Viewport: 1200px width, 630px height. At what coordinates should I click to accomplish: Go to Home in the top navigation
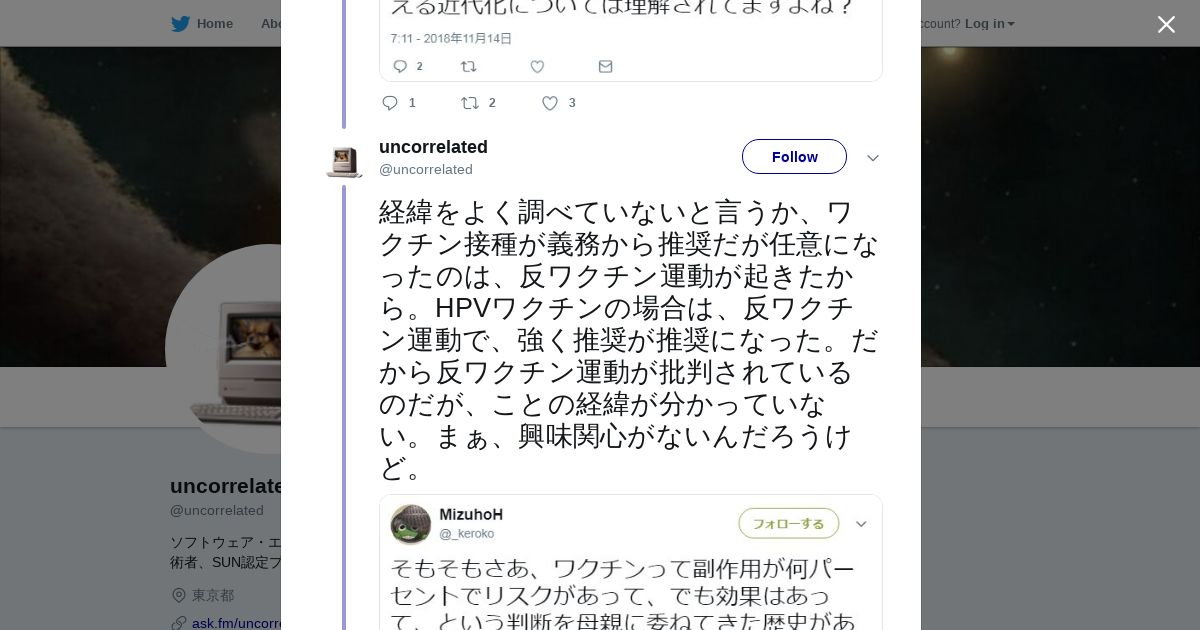point(214,24)
